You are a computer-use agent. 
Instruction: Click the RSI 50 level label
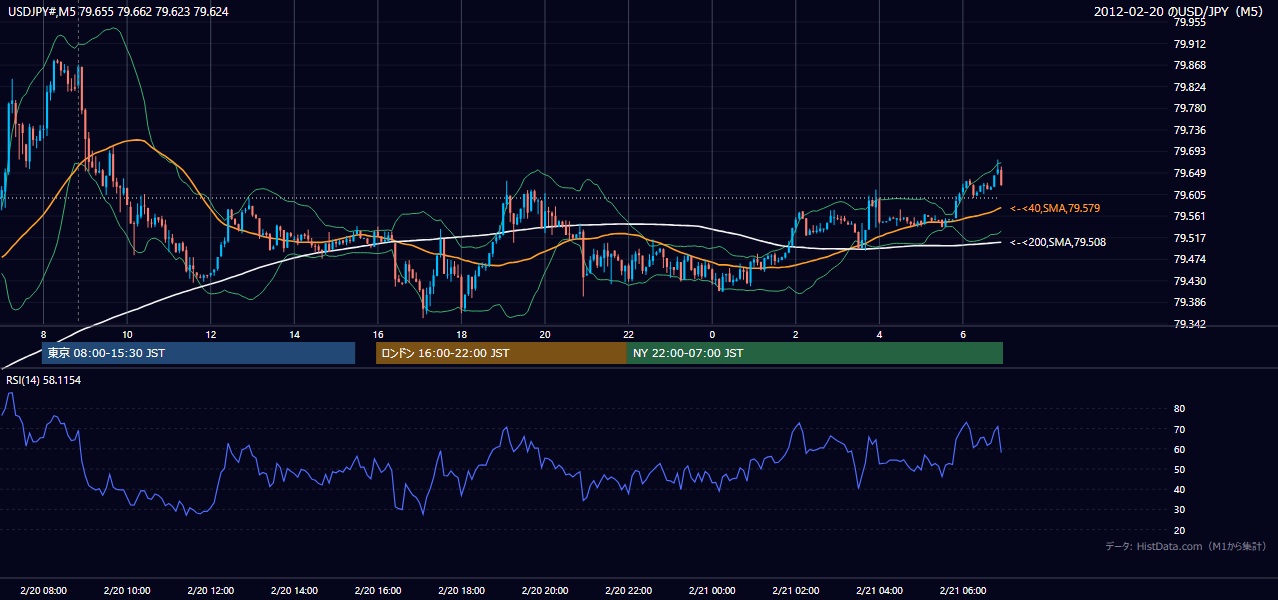tap(1179, 470)
